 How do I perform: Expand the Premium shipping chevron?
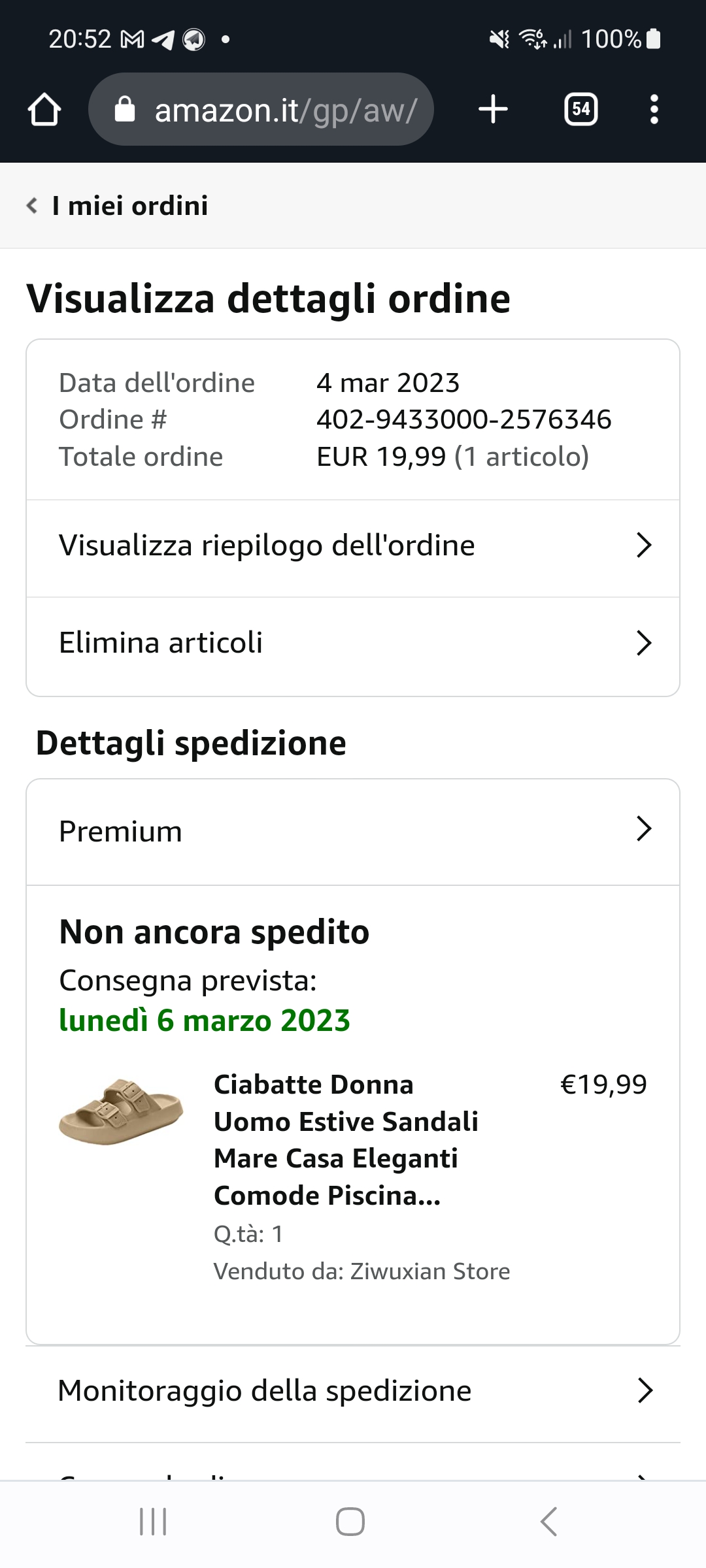pyautogui.click(x=644, y=829)
